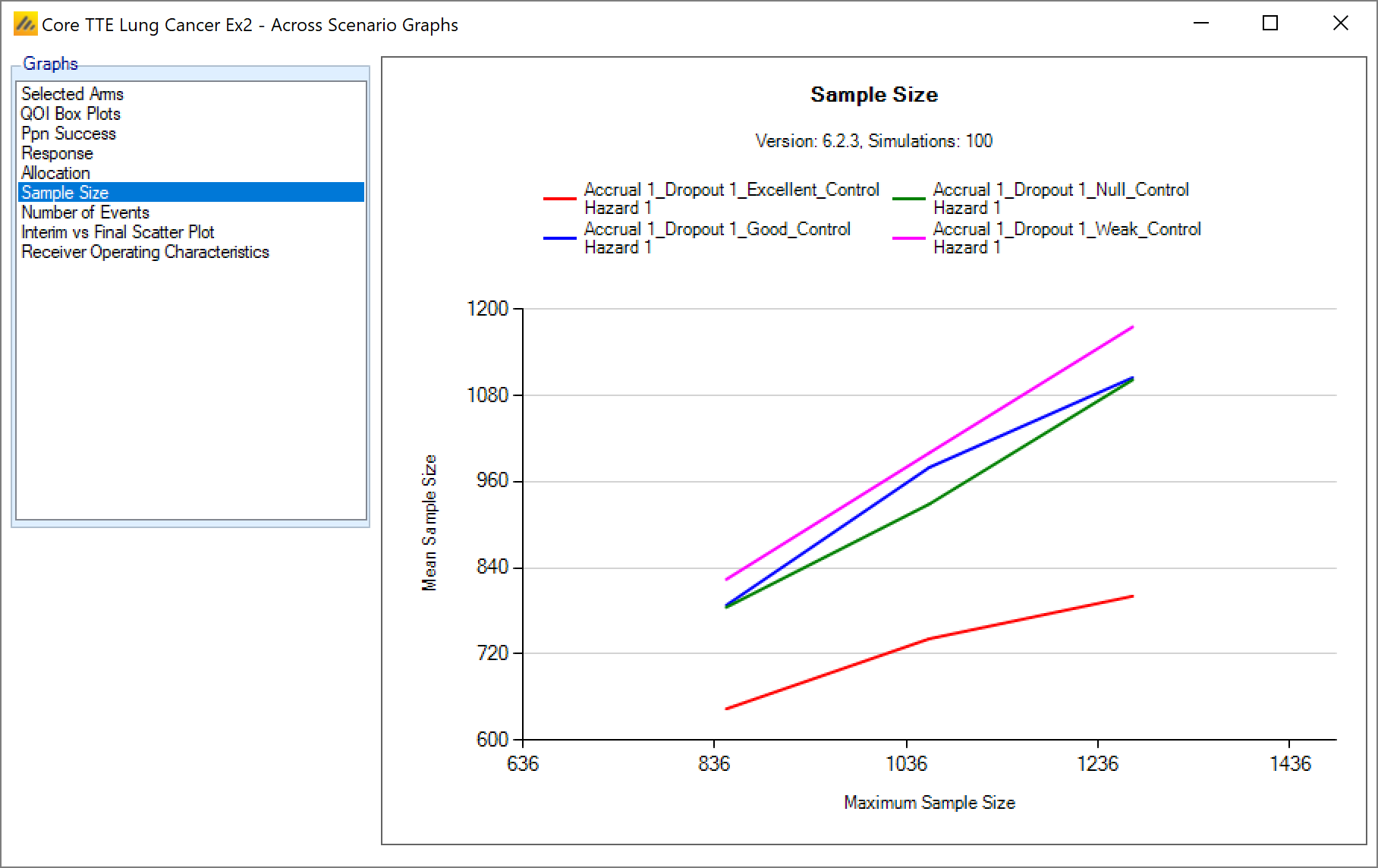This screenshot has height=868, width=1378.
Task: Select Selected Arms in Graphs list
Action: click(x=72, y=94)
